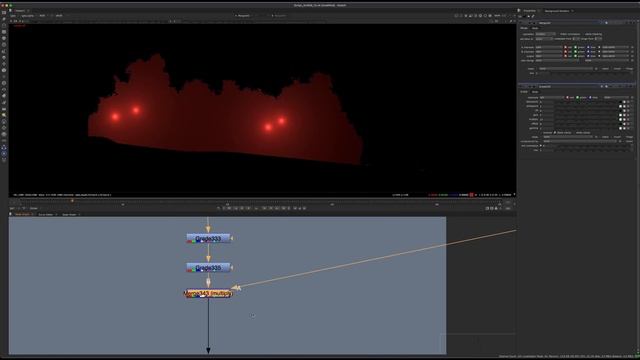
Task: Open the Filter nodes toolbar menu
Action: pyautogui.click(x=4, y=44)
